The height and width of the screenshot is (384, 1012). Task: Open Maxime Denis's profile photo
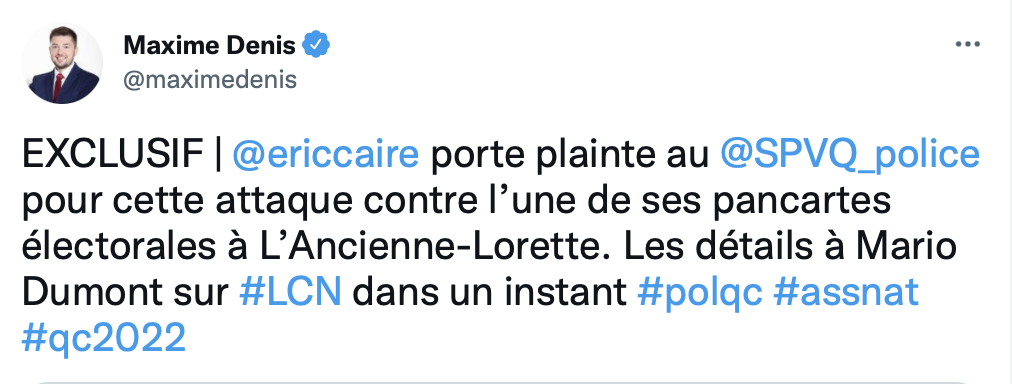(x=62, y=63)
